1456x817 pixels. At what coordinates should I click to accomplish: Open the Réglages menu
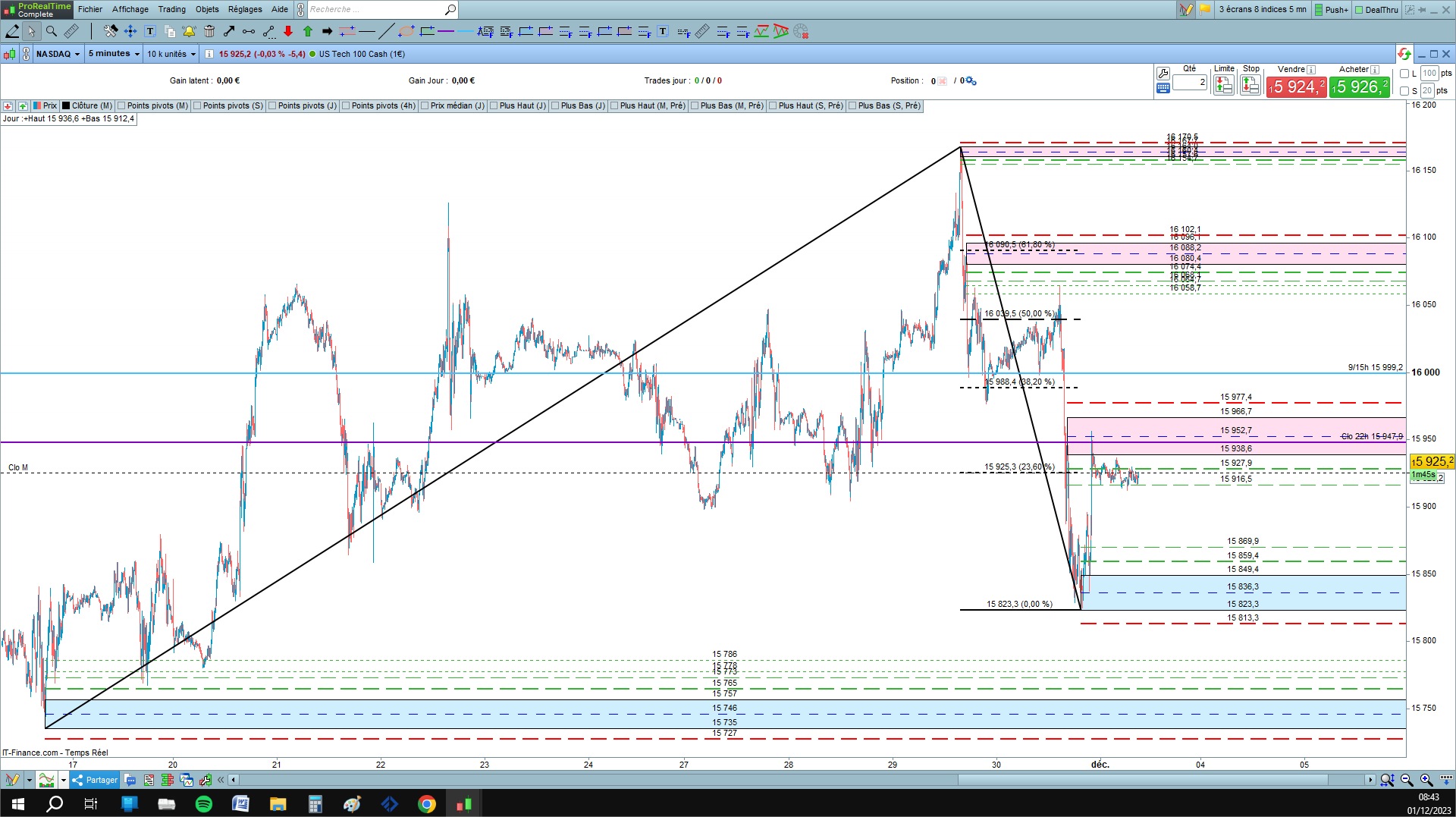245,9
